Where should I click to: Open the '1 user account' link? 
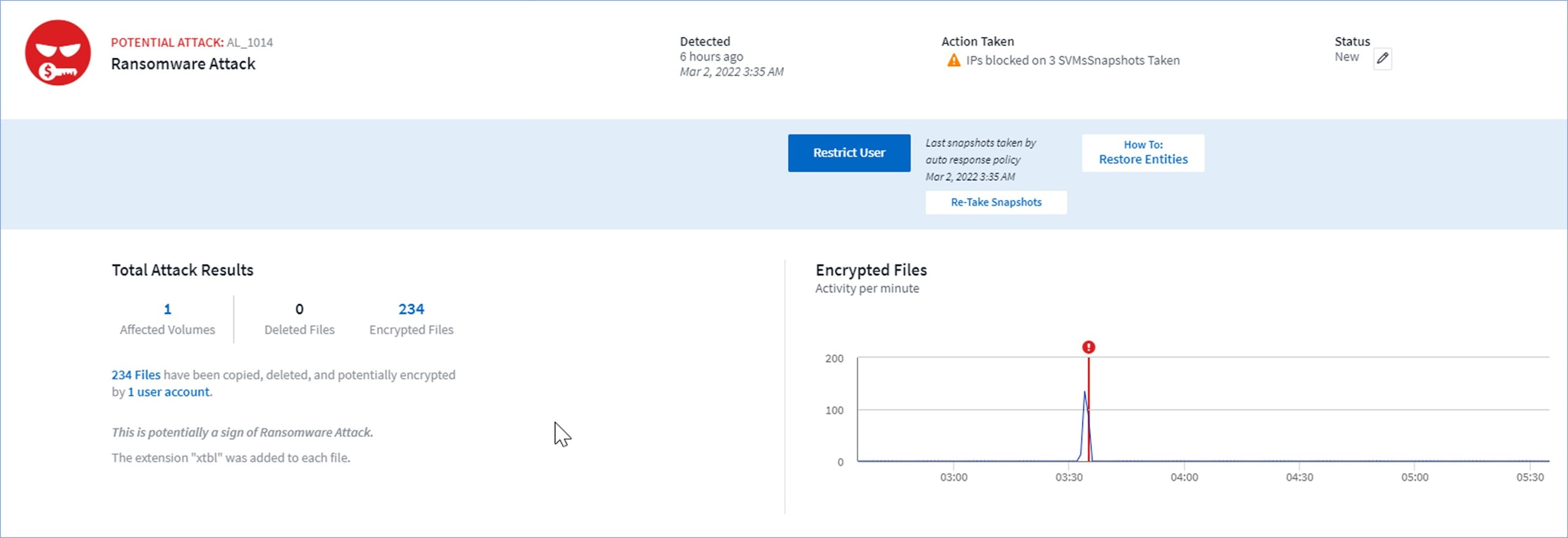[x=168, y=392]
